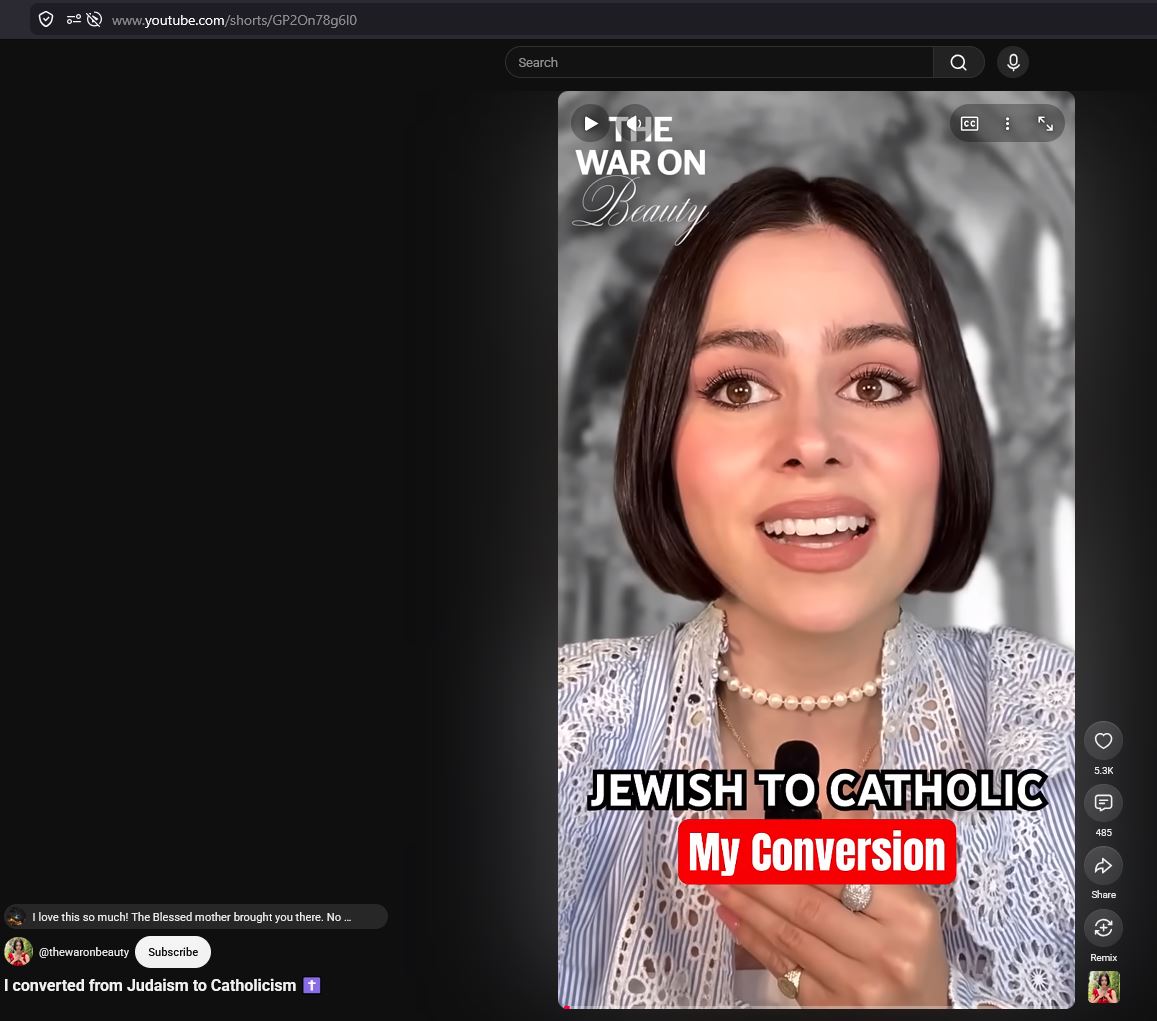Play the YouTube Short video
The image size is (1157, 1021).
pyautogui.click(x=590, y=124)
